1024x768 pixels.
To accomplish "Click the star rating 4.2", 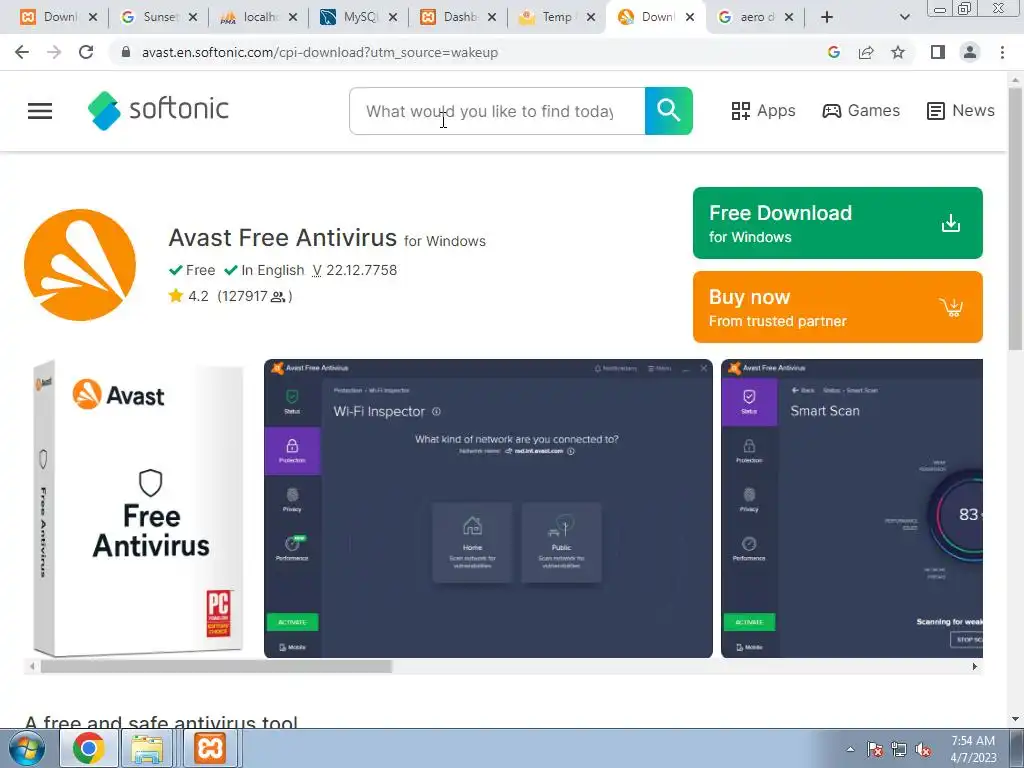I will coord(189,296).
